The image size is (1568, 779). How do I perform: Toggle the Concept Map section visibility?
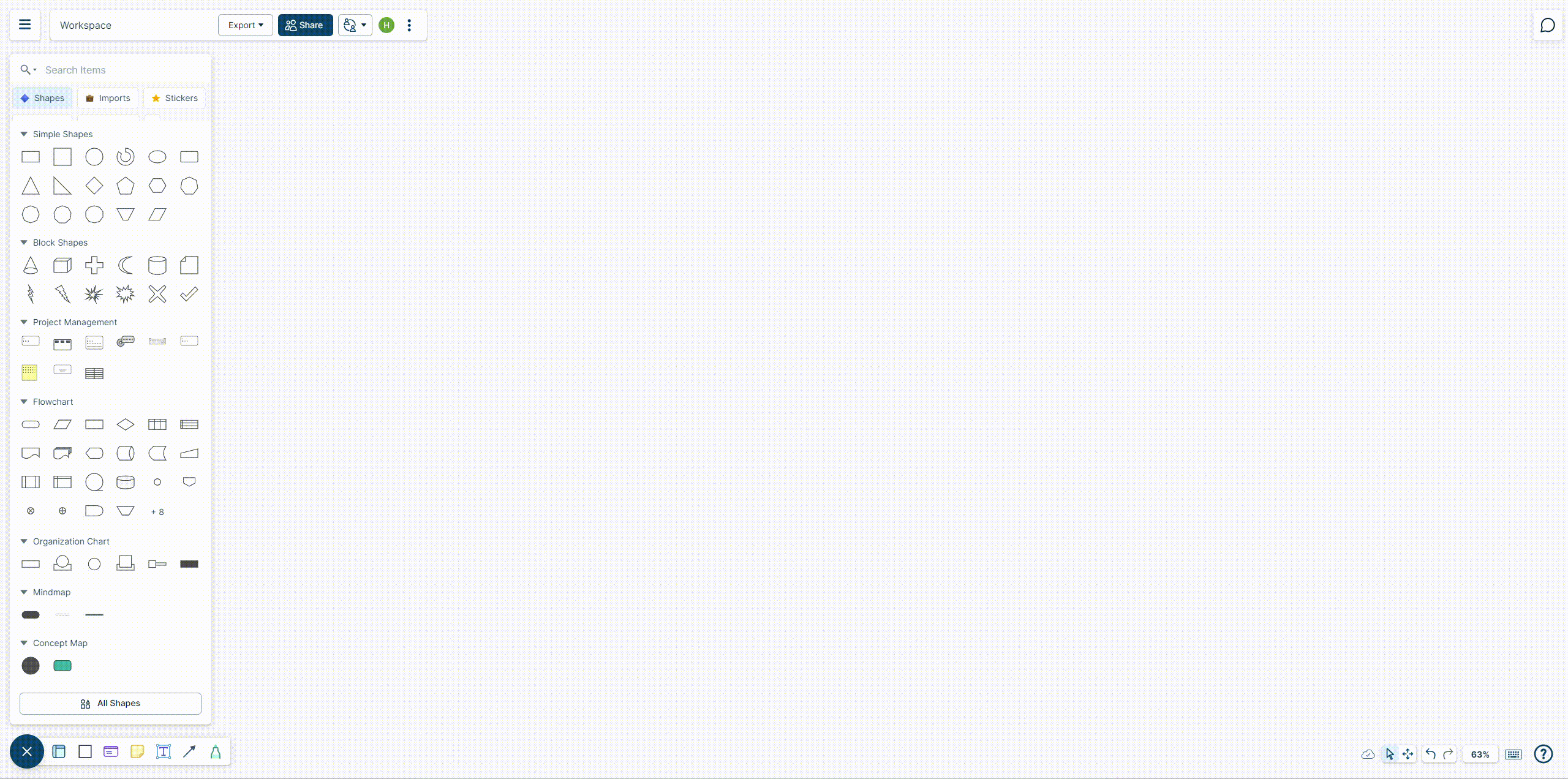[x=23, y=642]
